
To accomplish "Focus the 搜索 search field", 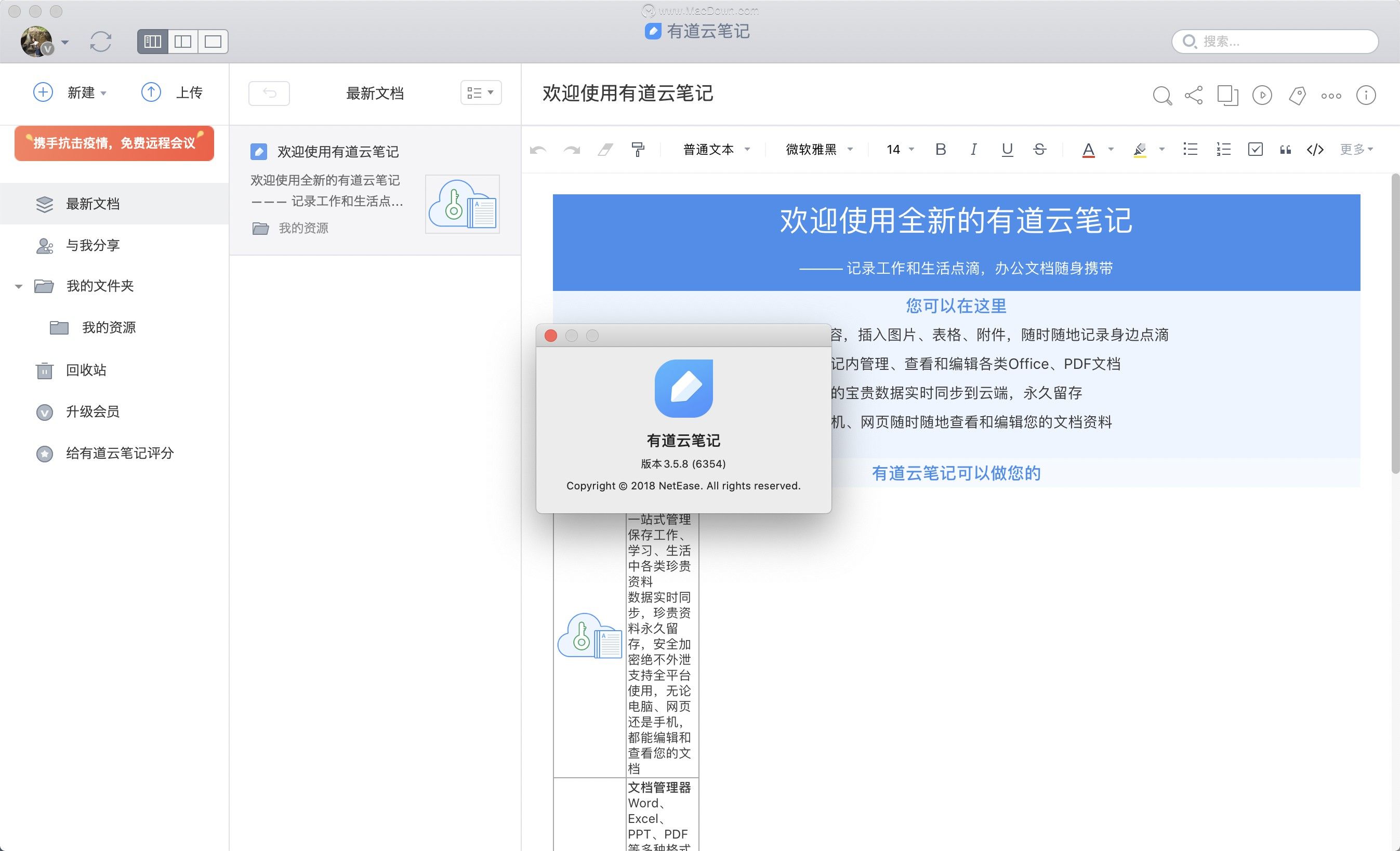I will pos(1275,42).
